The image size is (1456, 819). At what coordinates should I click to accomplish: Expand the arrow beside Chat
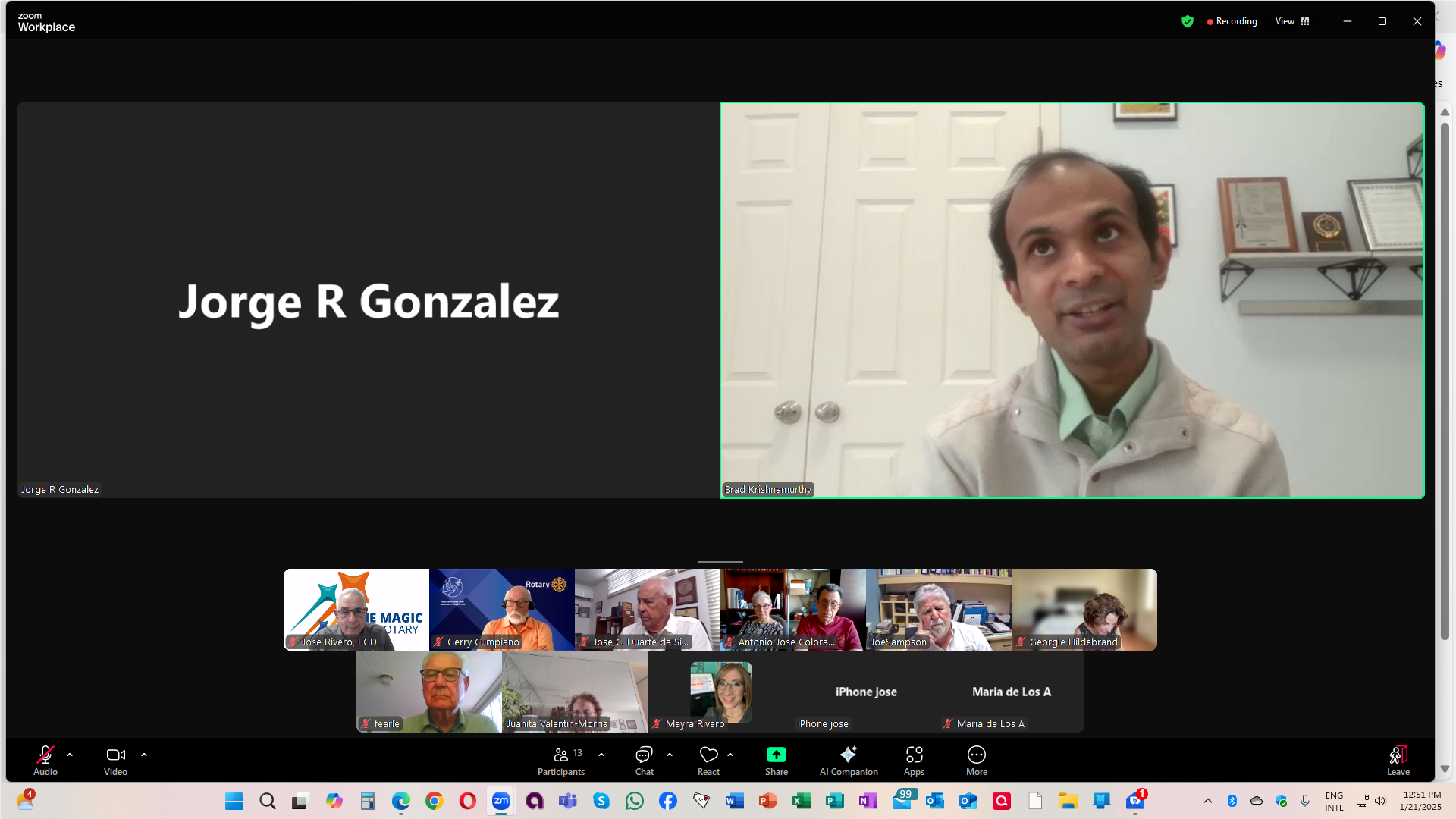(670, 755)
